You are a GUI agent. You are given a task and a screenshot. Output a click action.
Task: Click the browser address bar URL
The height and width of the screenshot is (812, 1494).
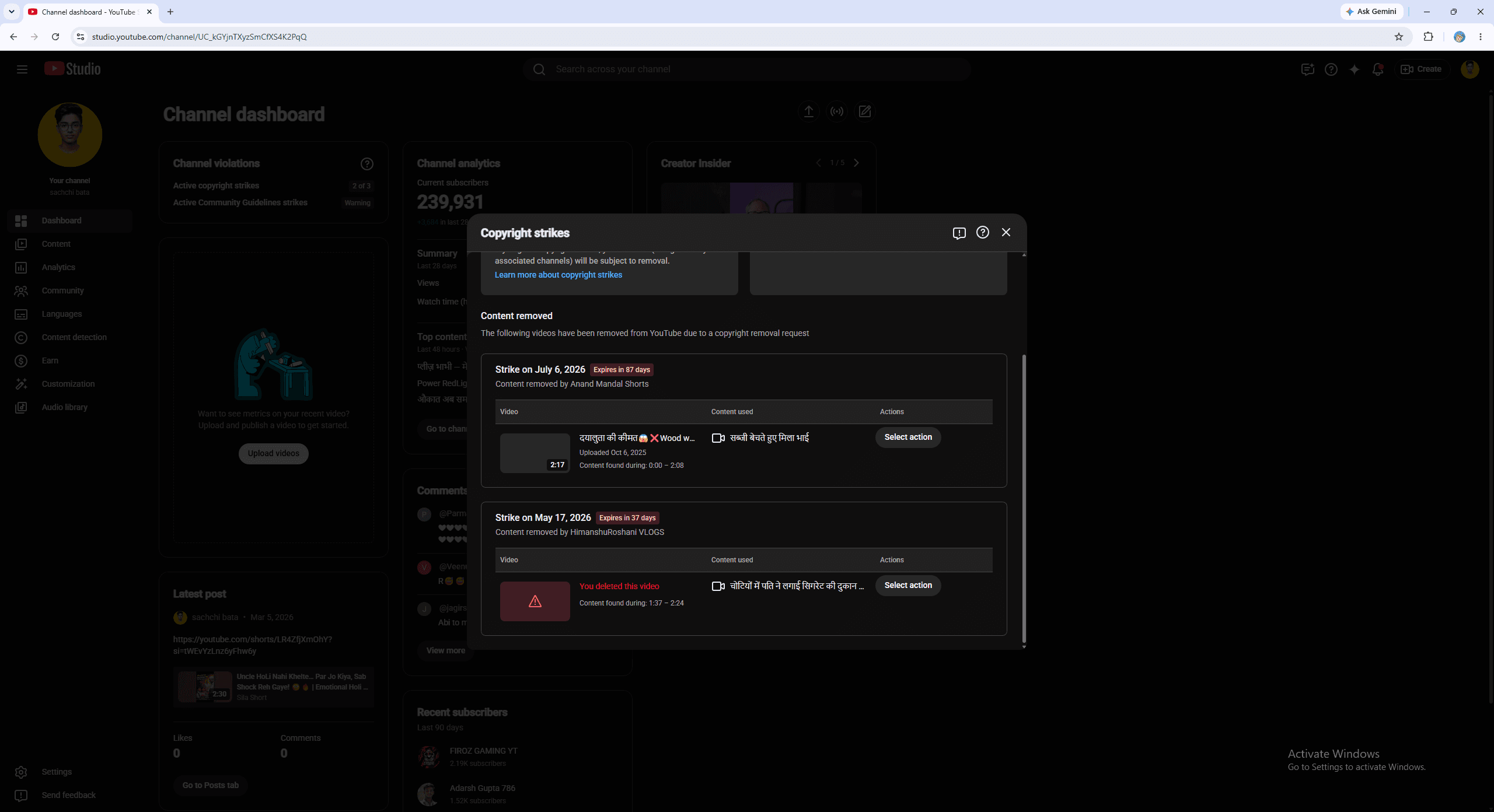tap(199, 37)
